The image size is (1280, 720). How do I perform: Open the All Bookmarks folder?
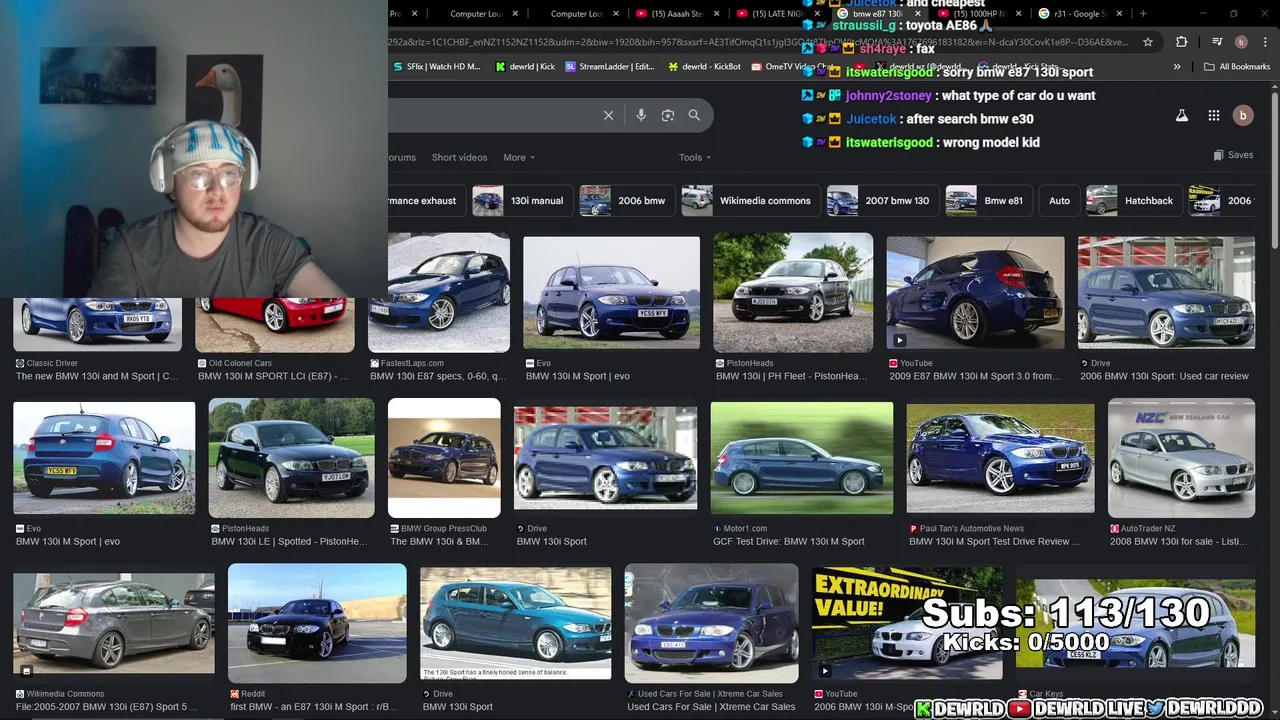pyautogui.click(x=1237, y=67)
